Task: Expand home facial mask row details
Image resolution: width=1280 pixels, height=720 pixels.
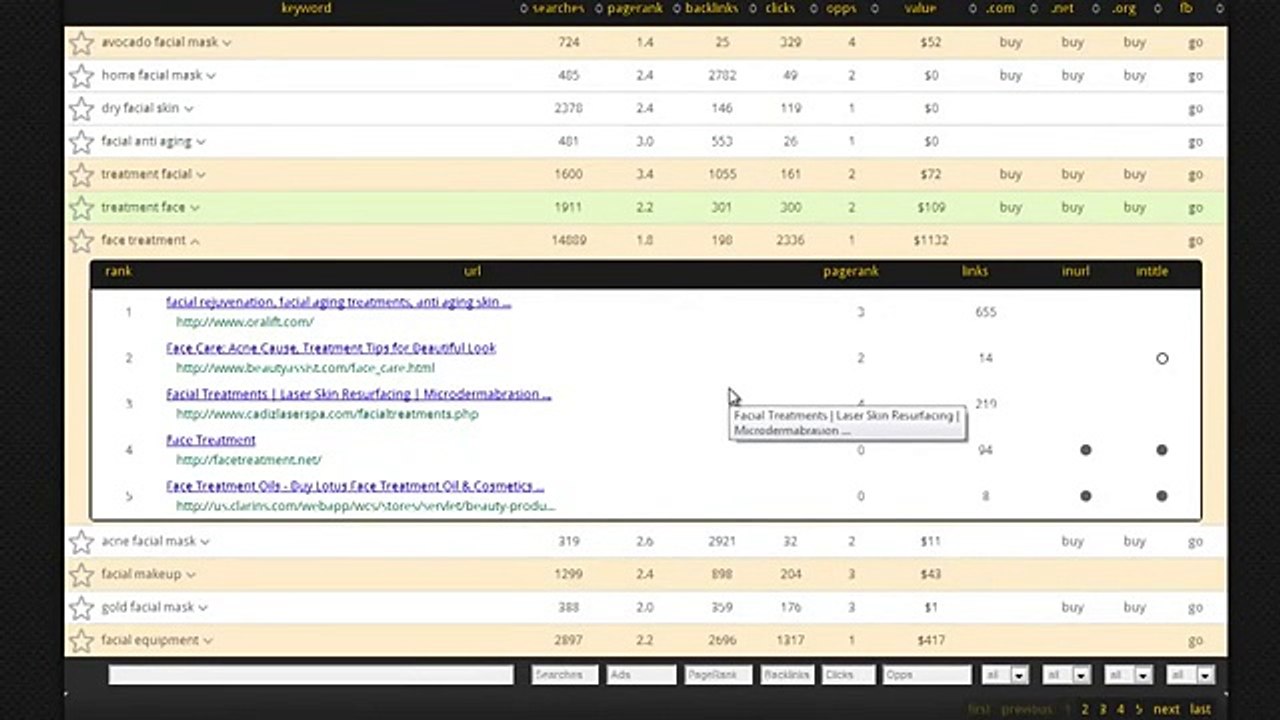Action: (x=210, y=76)
